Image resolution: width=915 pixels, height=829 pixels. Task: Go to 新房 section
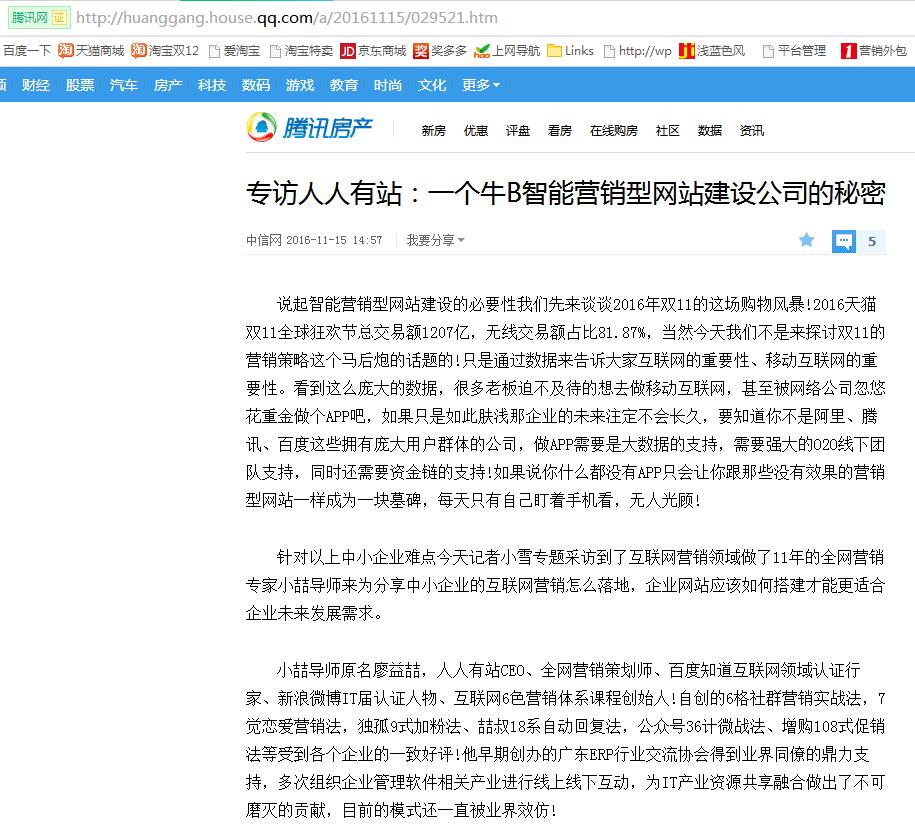(434, 131)
